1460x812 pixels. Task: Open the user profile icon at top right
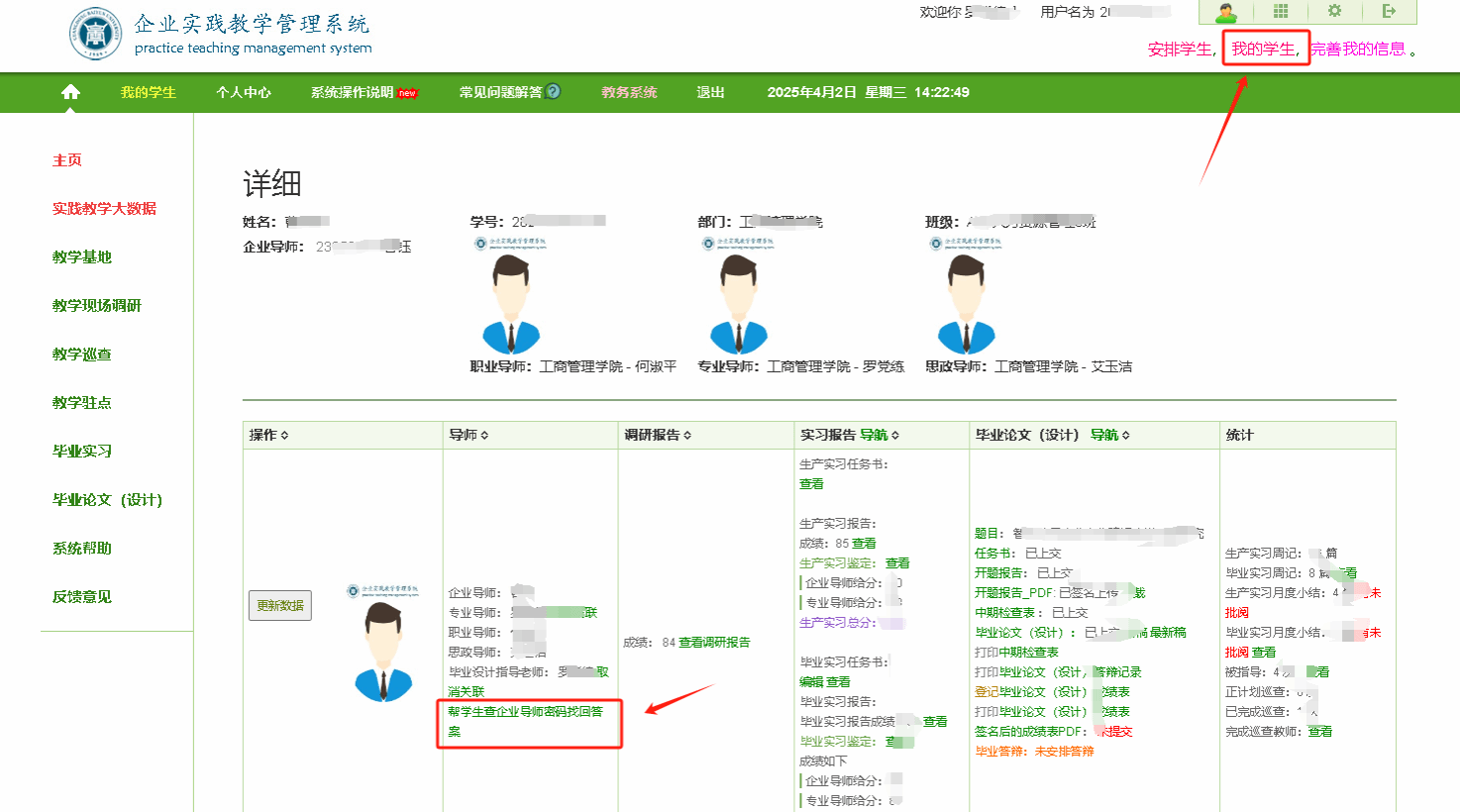[1226, 11]
